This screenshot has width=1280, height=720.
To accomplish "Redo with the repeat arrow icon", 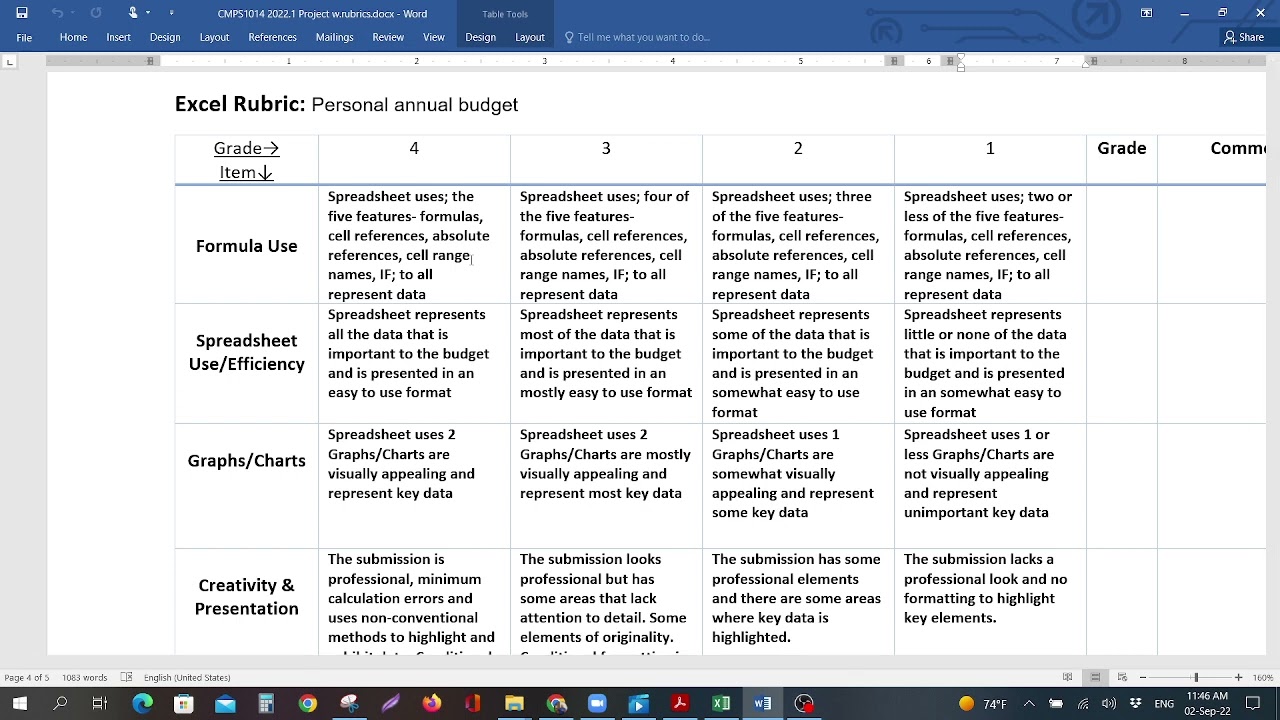I will coord(96,13).
